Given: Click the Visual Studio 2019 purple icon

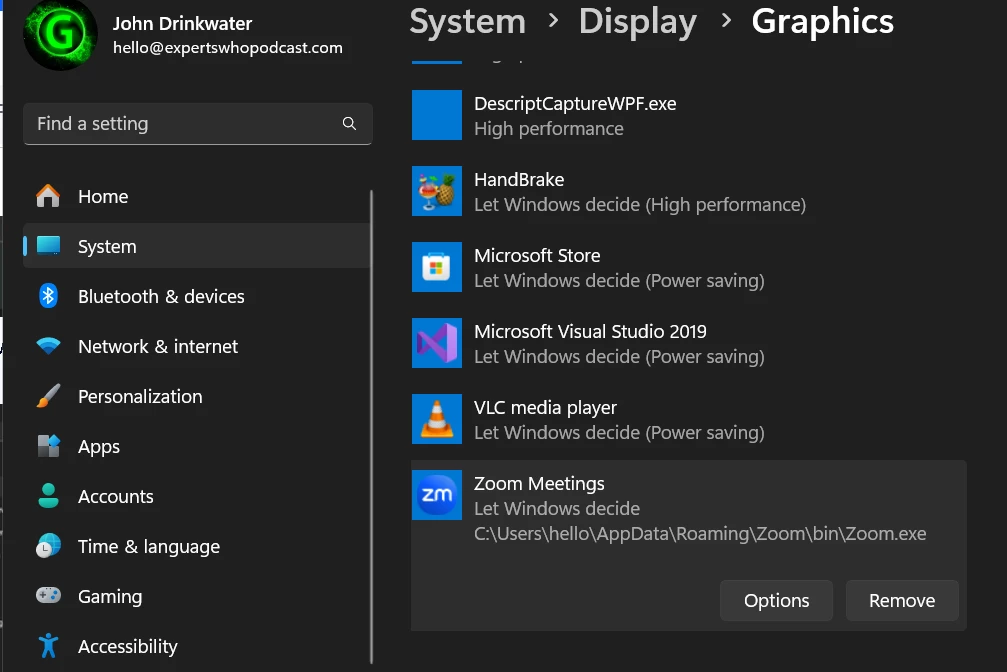Looking at the screenshot, I should point(437,343).
